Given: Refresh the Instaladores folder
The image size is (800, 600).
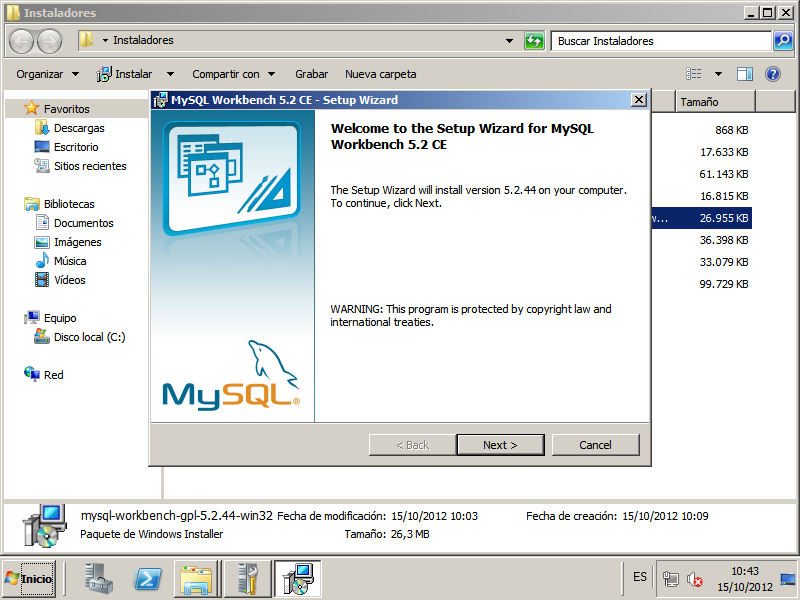Looking at the screenshot, I should 534,41.
